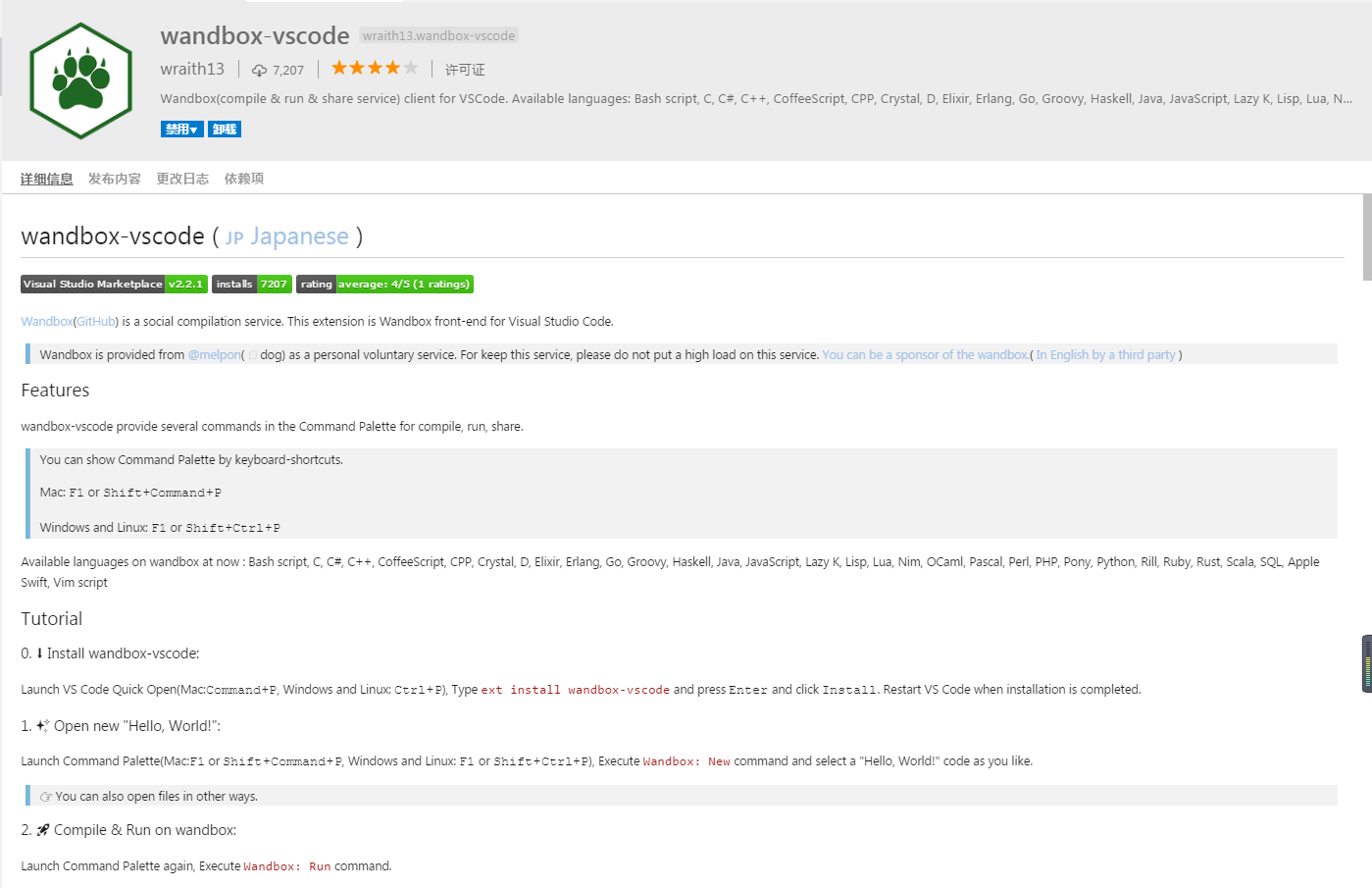Click the rocket emoji before Compile & Run

coord(42,830)
